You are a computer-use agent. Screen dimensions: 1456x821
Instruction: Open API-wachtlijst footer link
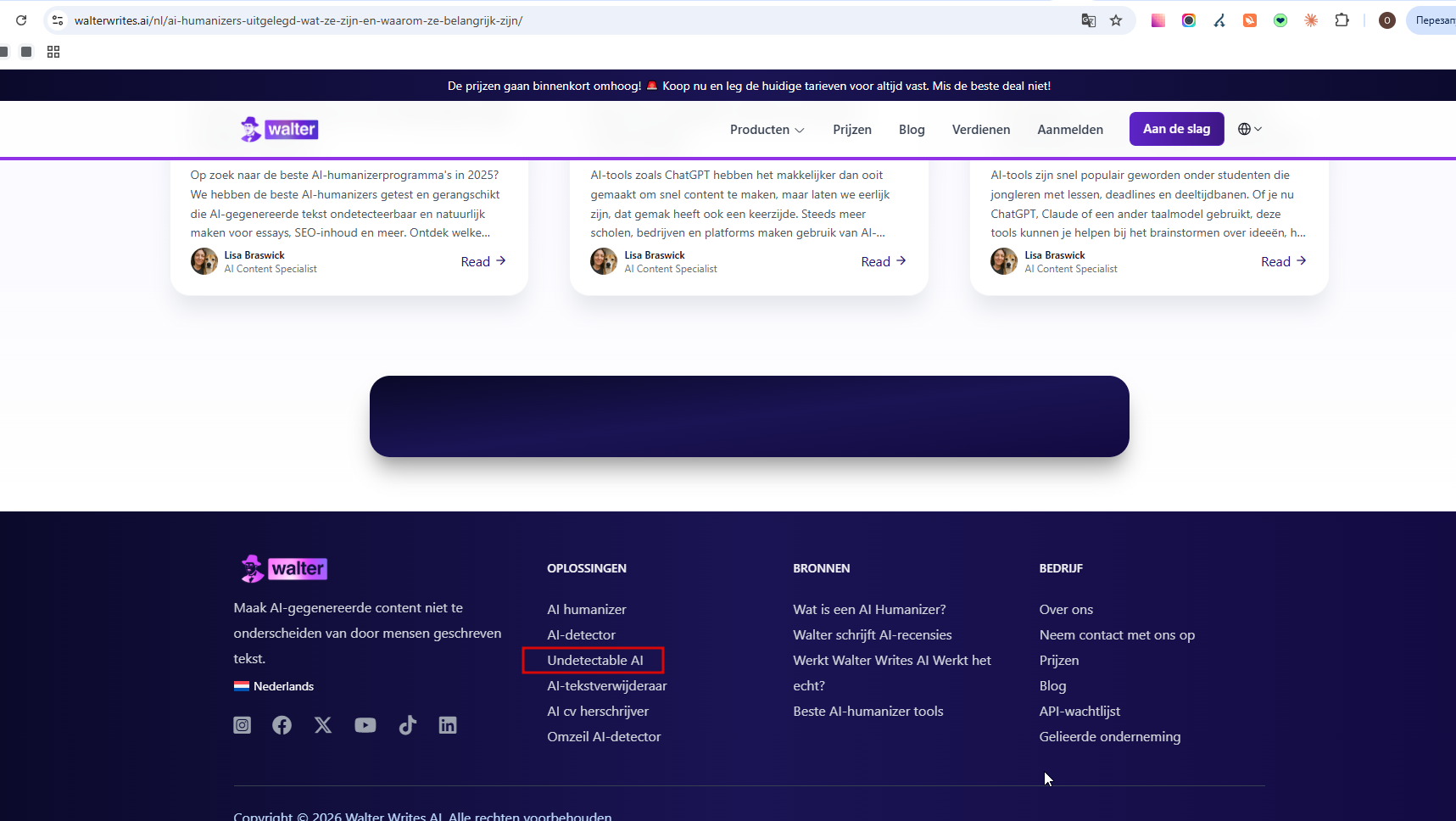coord(1079,711)
